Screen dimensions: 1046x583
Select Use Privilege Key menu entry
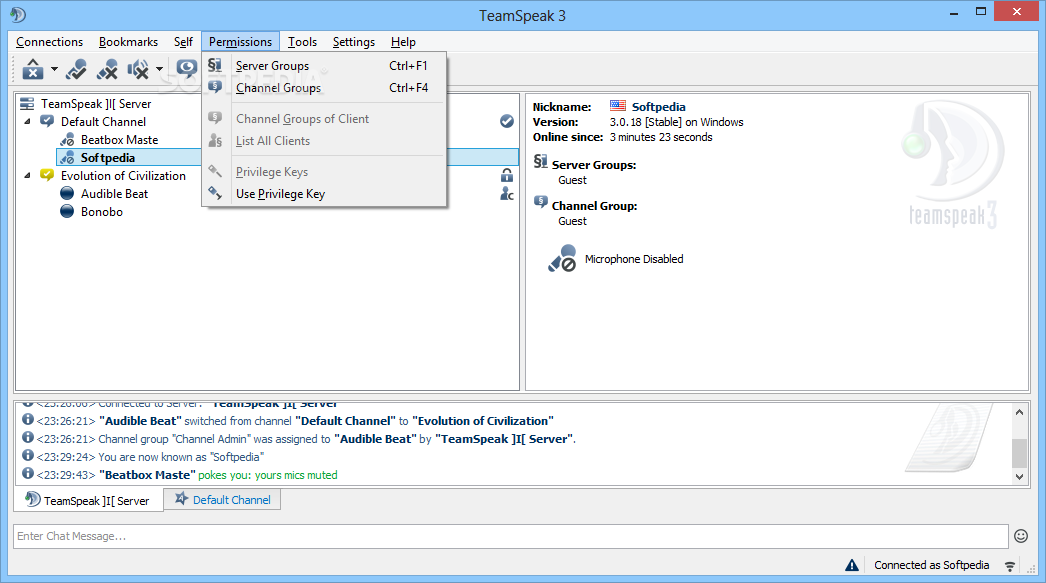point(324,193)
